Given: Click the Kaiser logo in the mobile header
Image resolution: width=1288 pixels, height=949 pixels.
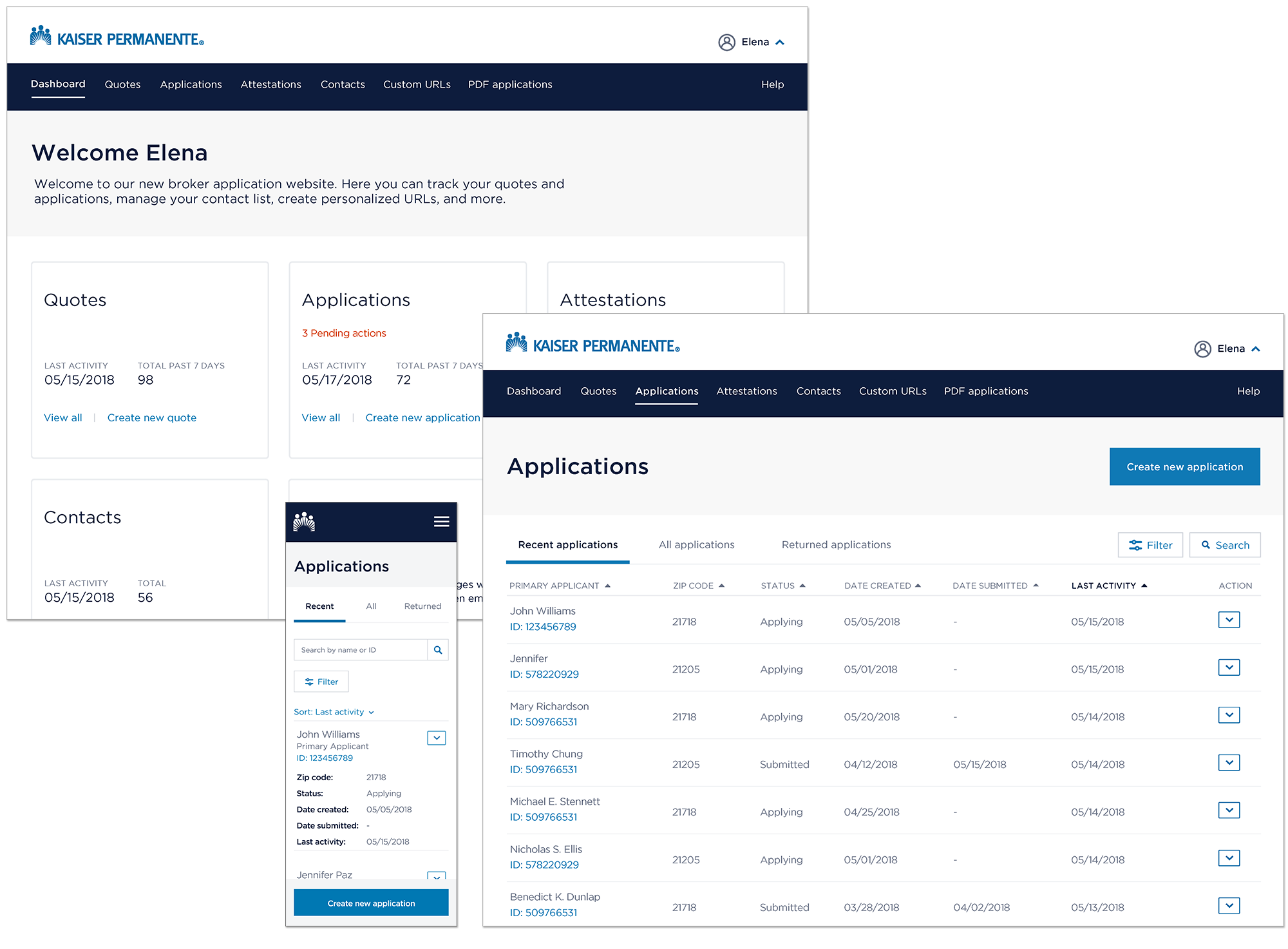Looking at the screenshot, I should [305, 522].
